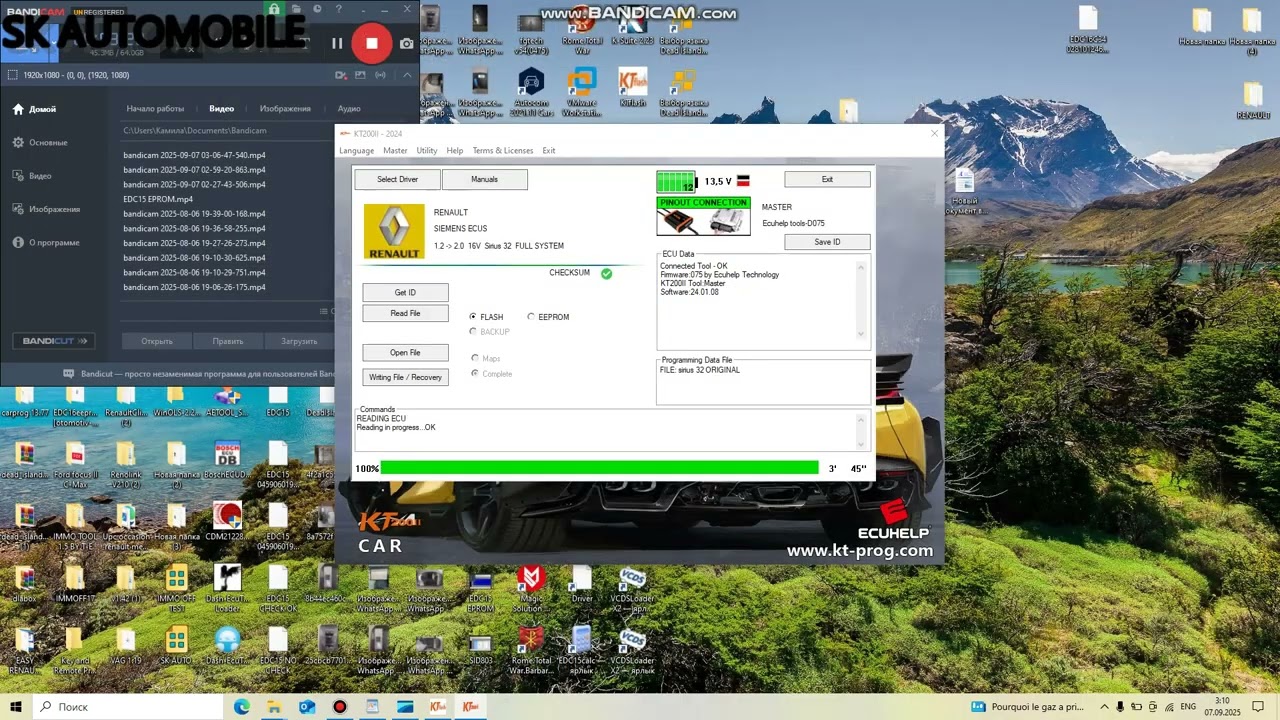Switch to Аудио tab in Bandicam

click(349, 109)
